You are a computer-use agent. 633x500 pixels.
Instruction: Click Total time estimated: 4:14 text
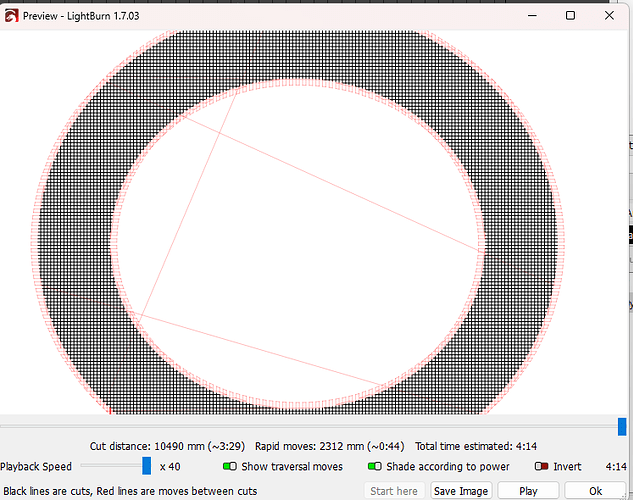pyautogui.click(x=476, y=446)
